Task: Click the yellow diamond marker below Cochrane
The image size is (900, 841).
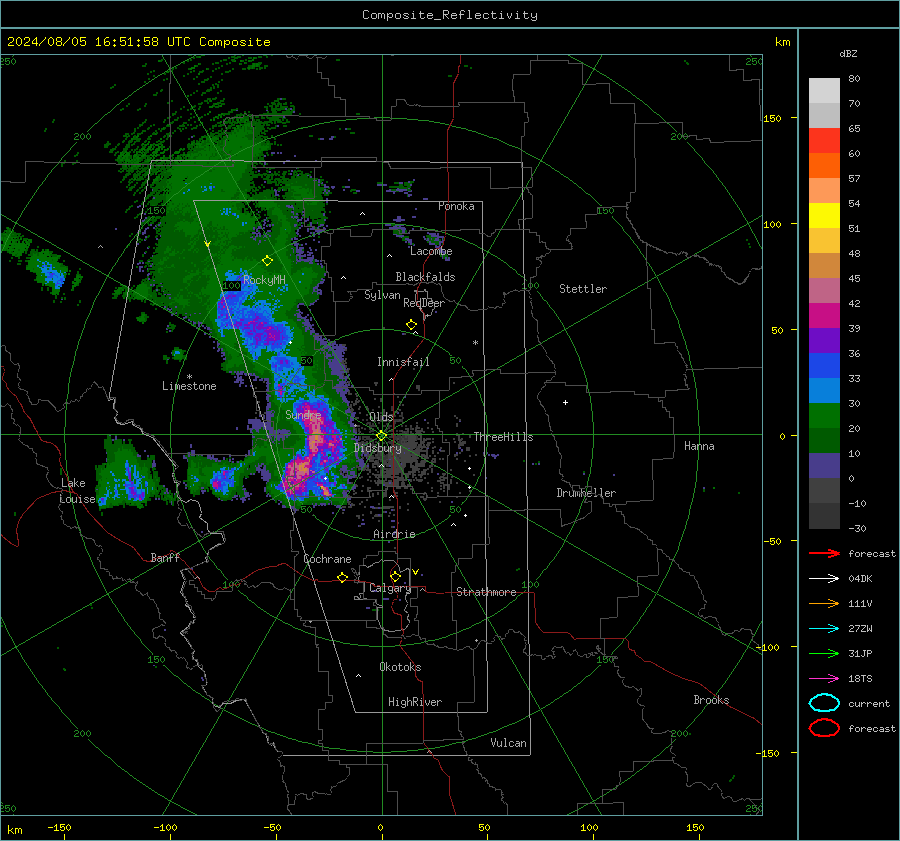Action: [x=343, y=577]
